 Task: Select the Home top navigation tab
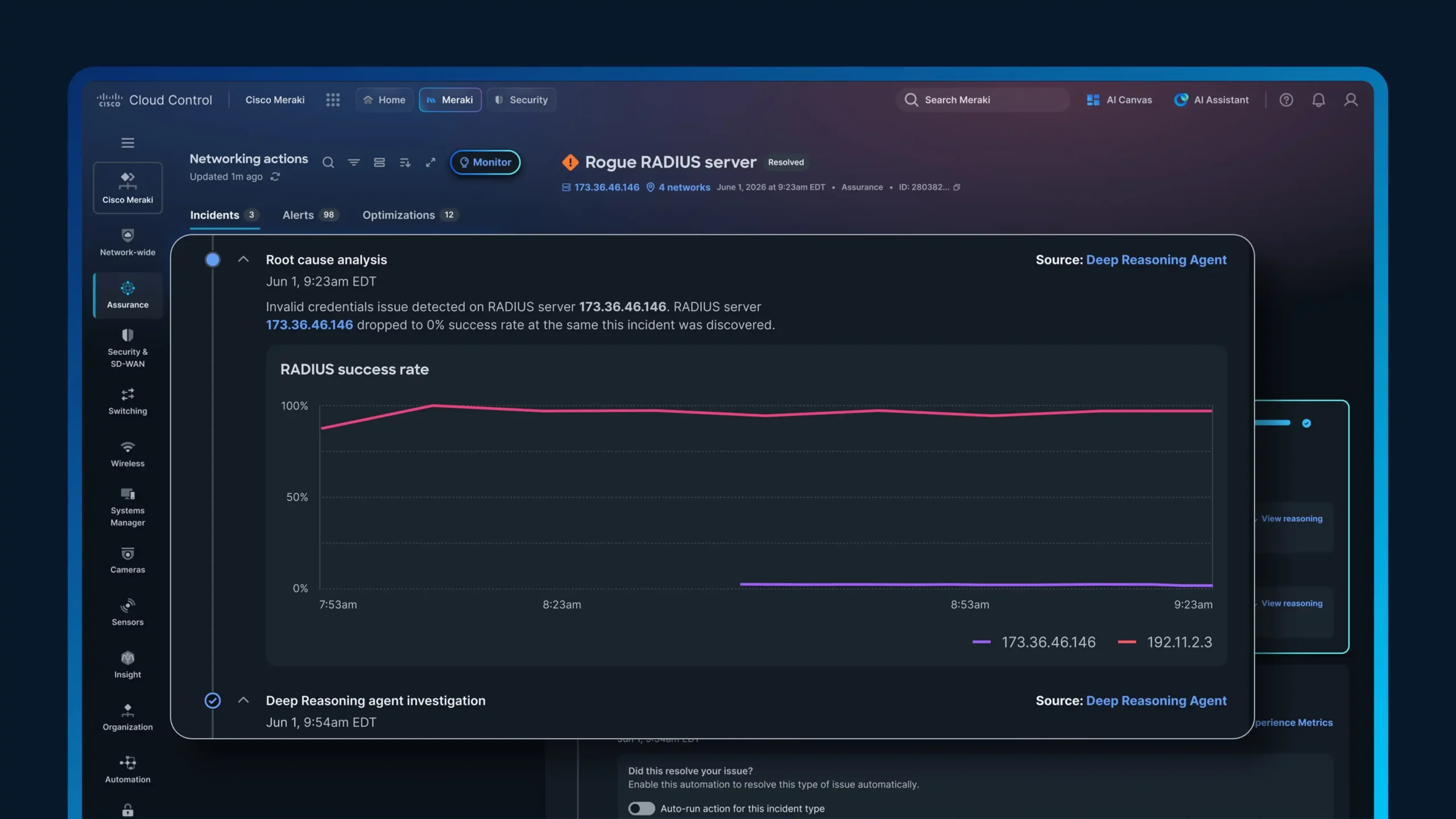pos(384,100)
